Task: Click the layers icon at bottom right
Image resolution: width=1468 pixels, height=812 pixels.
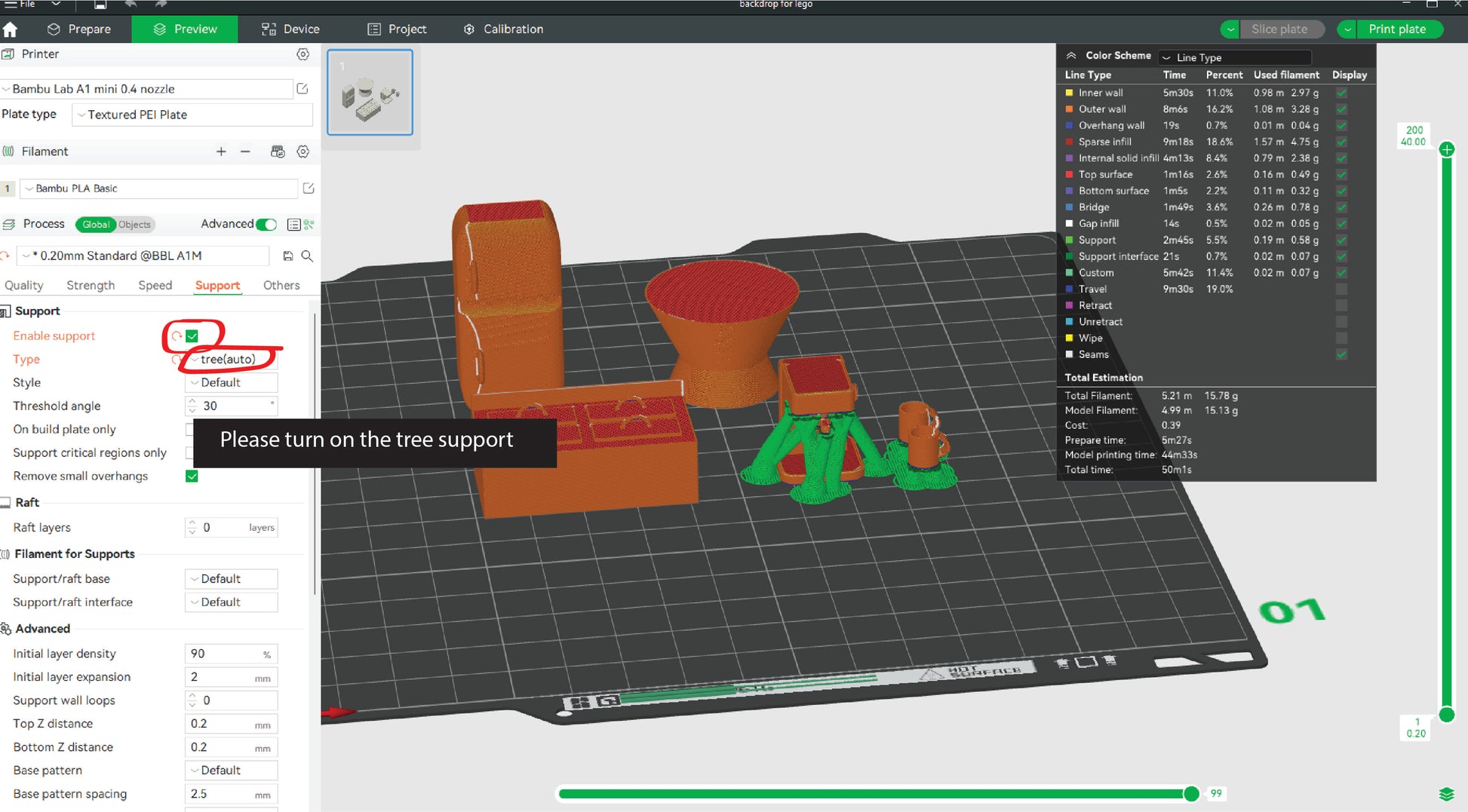Action: 1446,794
